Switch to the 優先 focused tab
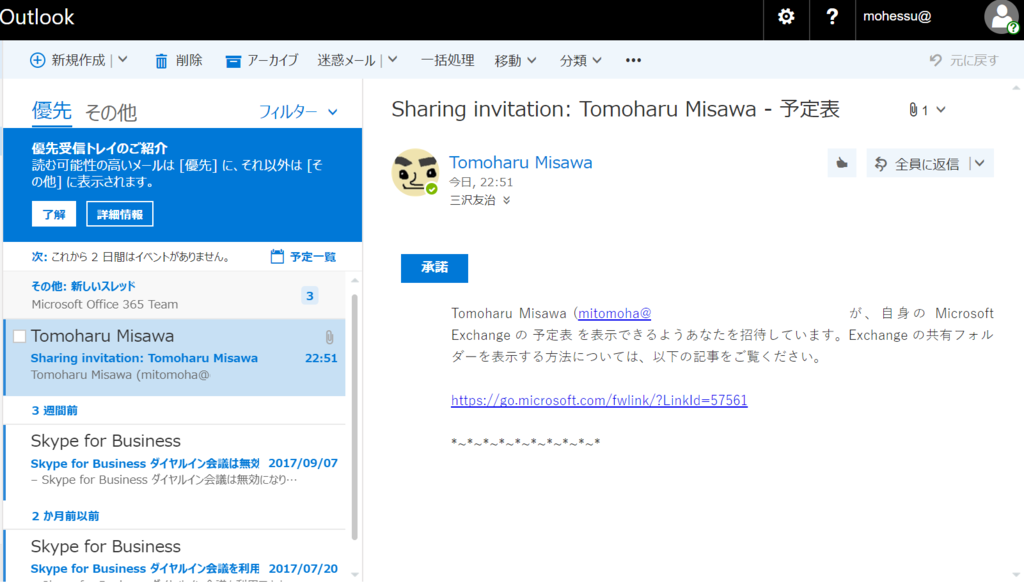Image resolution: width=1024 pixels, height=583 pixels. pos(52,111)
